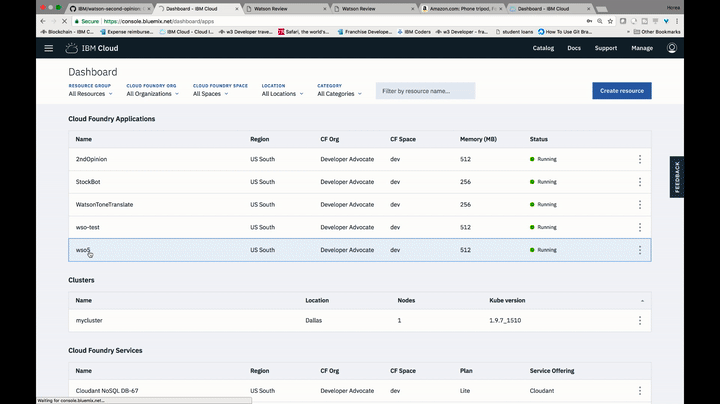This screenshot has width=720, height=404.
Task: Open the Support menu item
Action: point(606,48)
